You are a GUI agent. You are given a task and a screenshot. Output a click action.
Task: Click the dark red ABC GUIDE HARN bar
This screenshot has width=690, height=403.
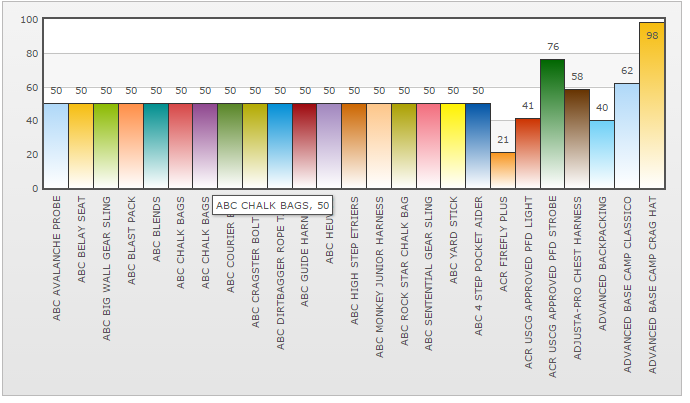pyautogui.click(x=305, y=146)
